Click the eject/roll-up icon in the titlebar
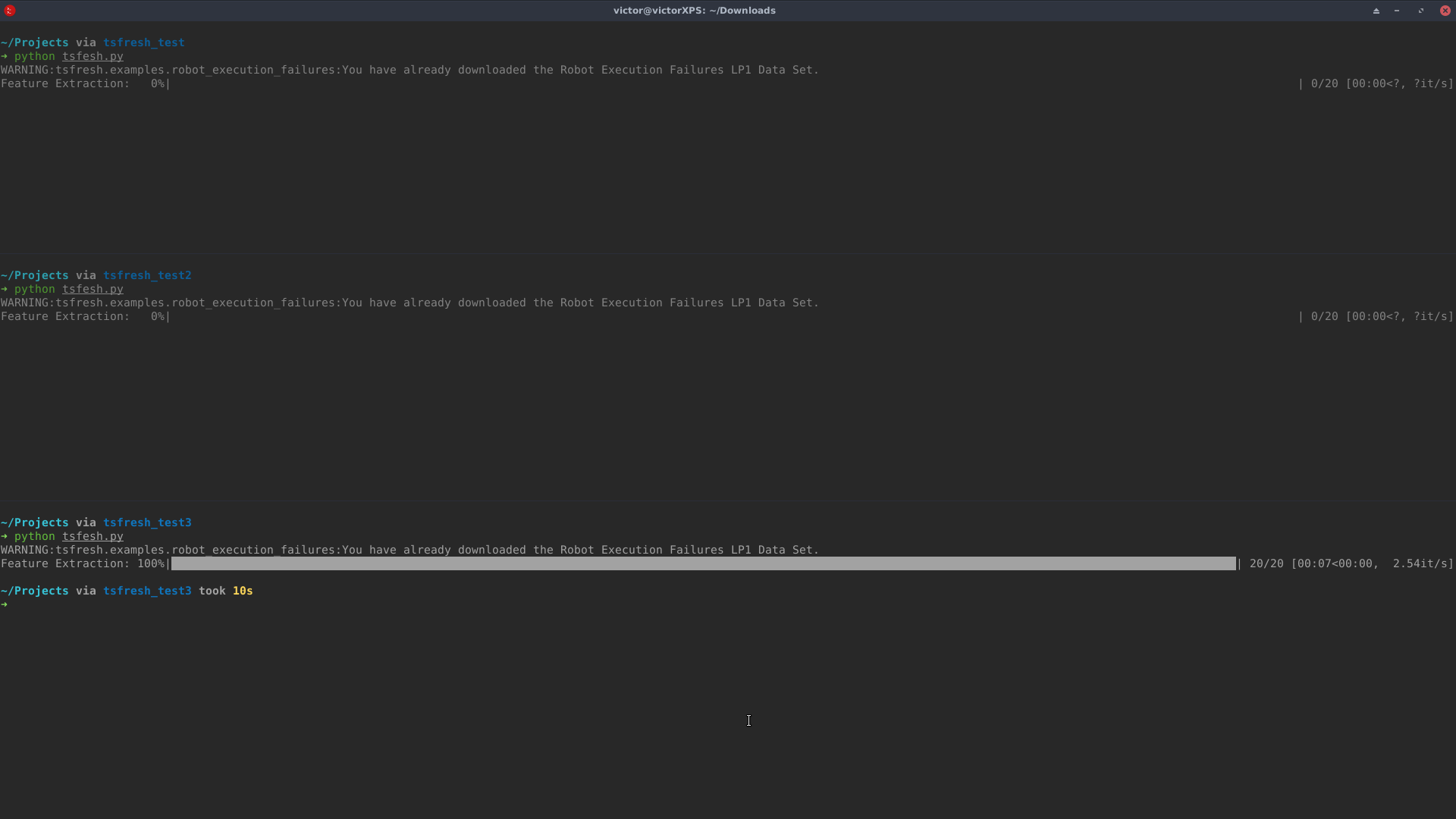The width and height of the screenshot is (1456, 819). (1375, 11)
